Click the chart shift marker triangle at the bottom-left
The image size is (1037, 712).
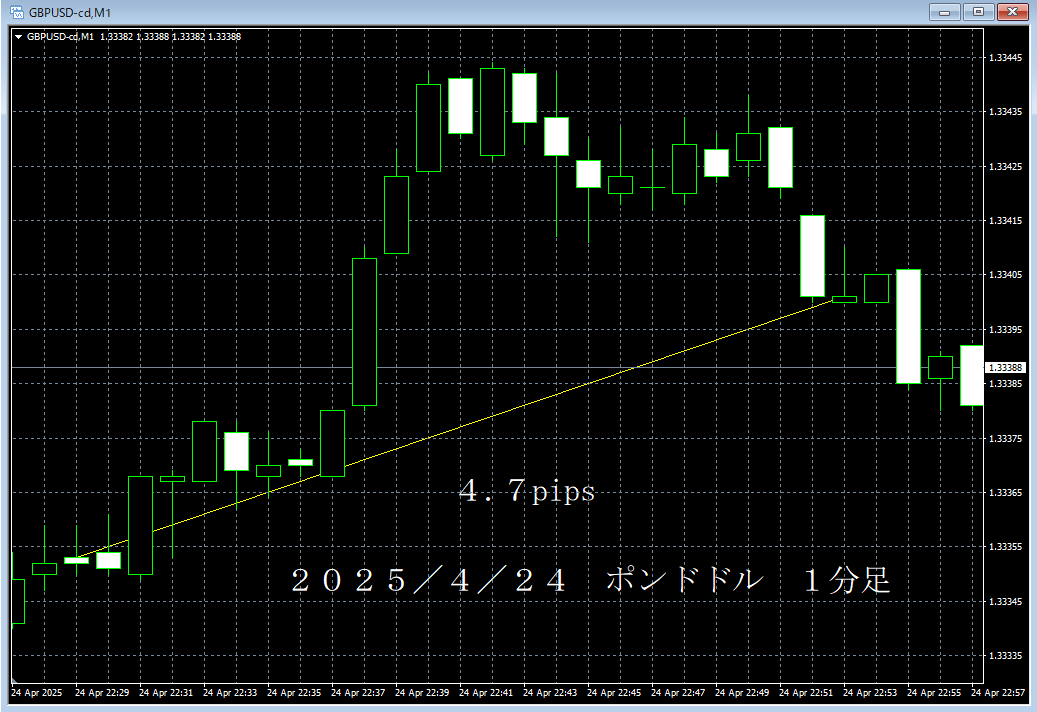click(x=15, y=680)
